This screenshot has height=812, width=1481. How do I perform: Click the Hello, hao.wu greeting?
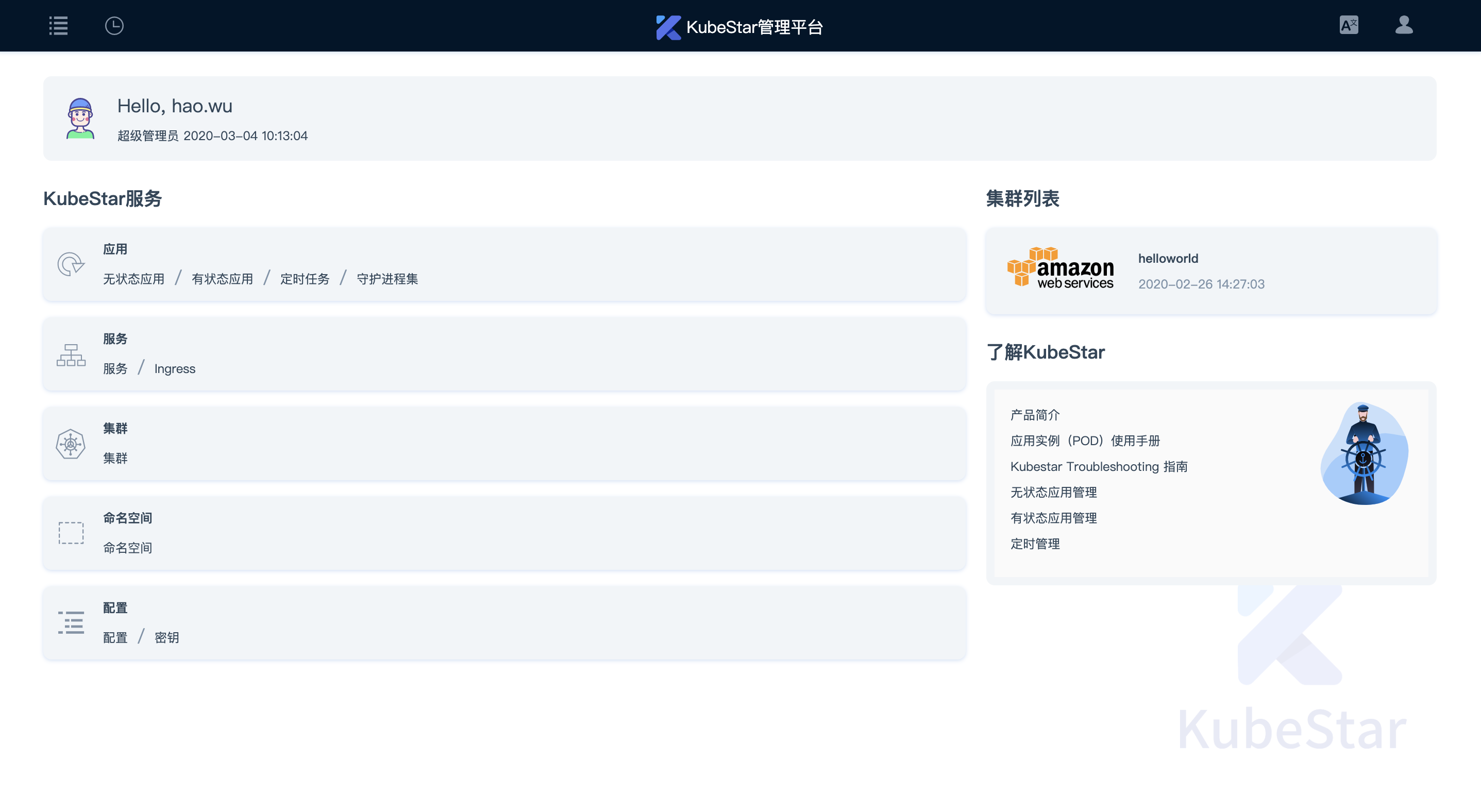(x=175, y=106)
